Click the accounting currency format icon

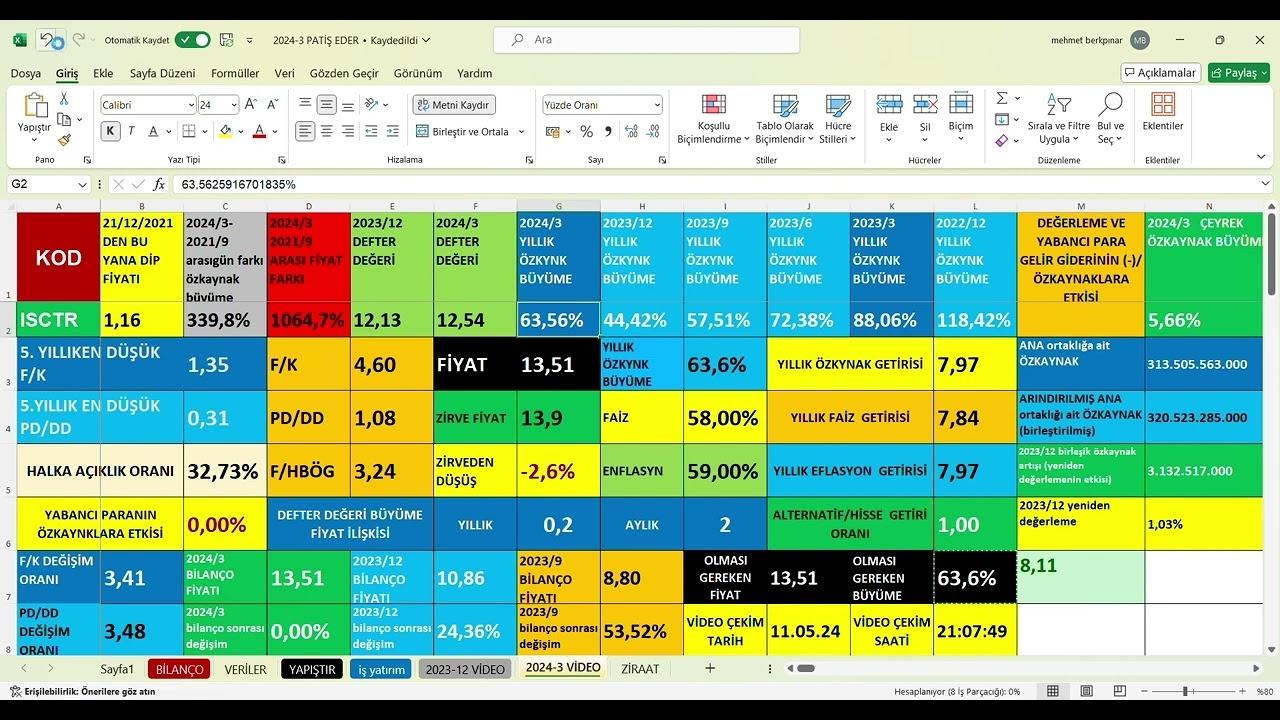[554, 132]
